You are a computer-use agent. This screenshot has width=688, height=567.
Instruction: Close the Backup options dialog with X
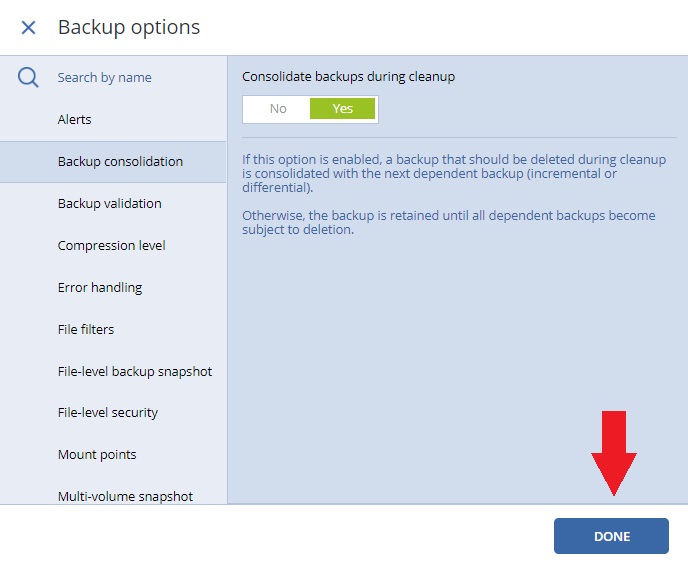point(29,28)
